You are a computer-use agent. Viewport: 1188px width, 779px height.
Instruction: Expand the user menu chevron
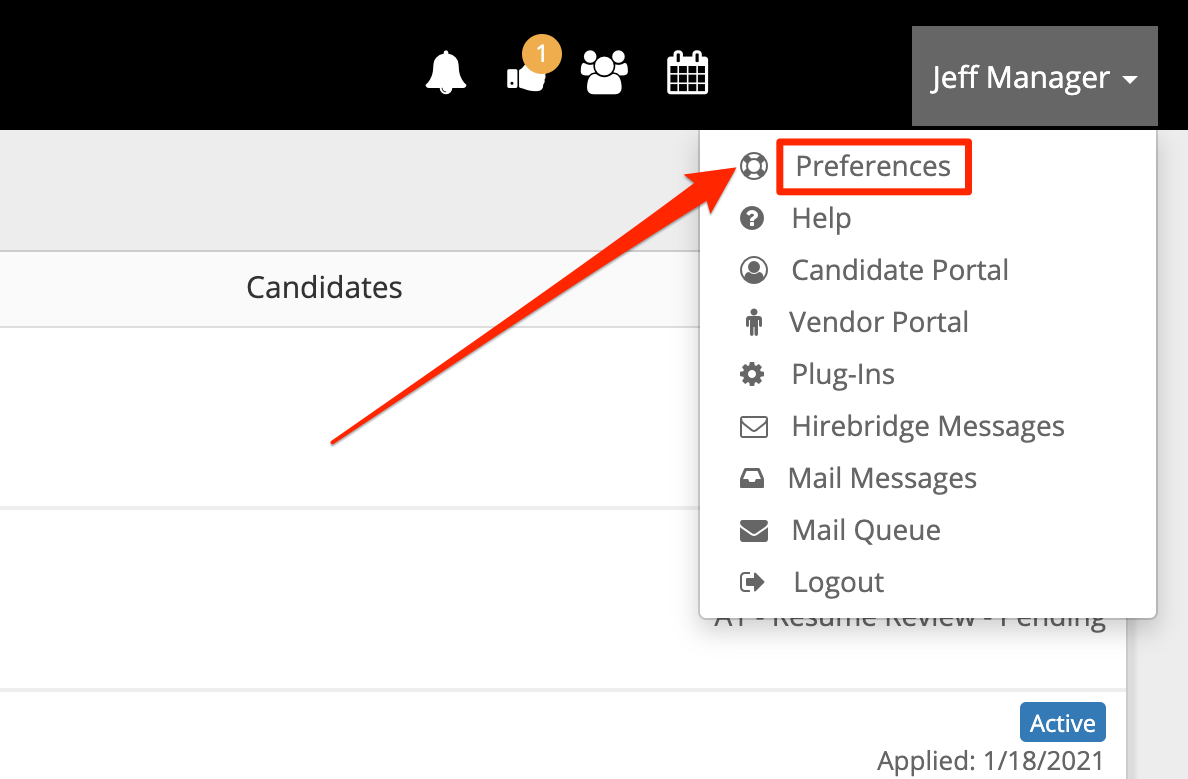[1130, 81]
